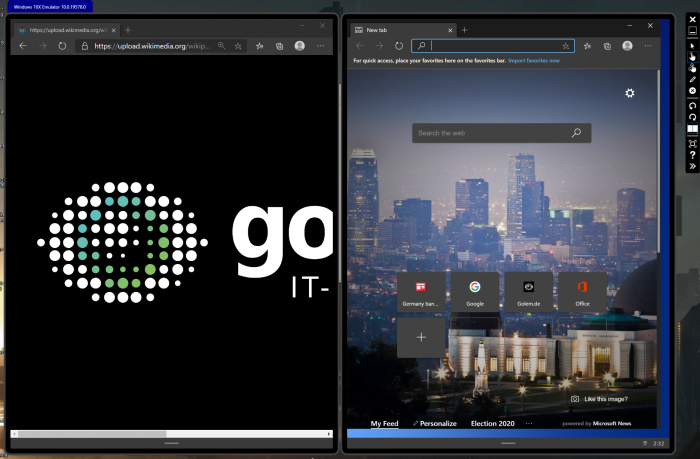Close the upload.wikimedia.org tab
The height and width of the screenshot is (459, 700).
coord(113,30)
